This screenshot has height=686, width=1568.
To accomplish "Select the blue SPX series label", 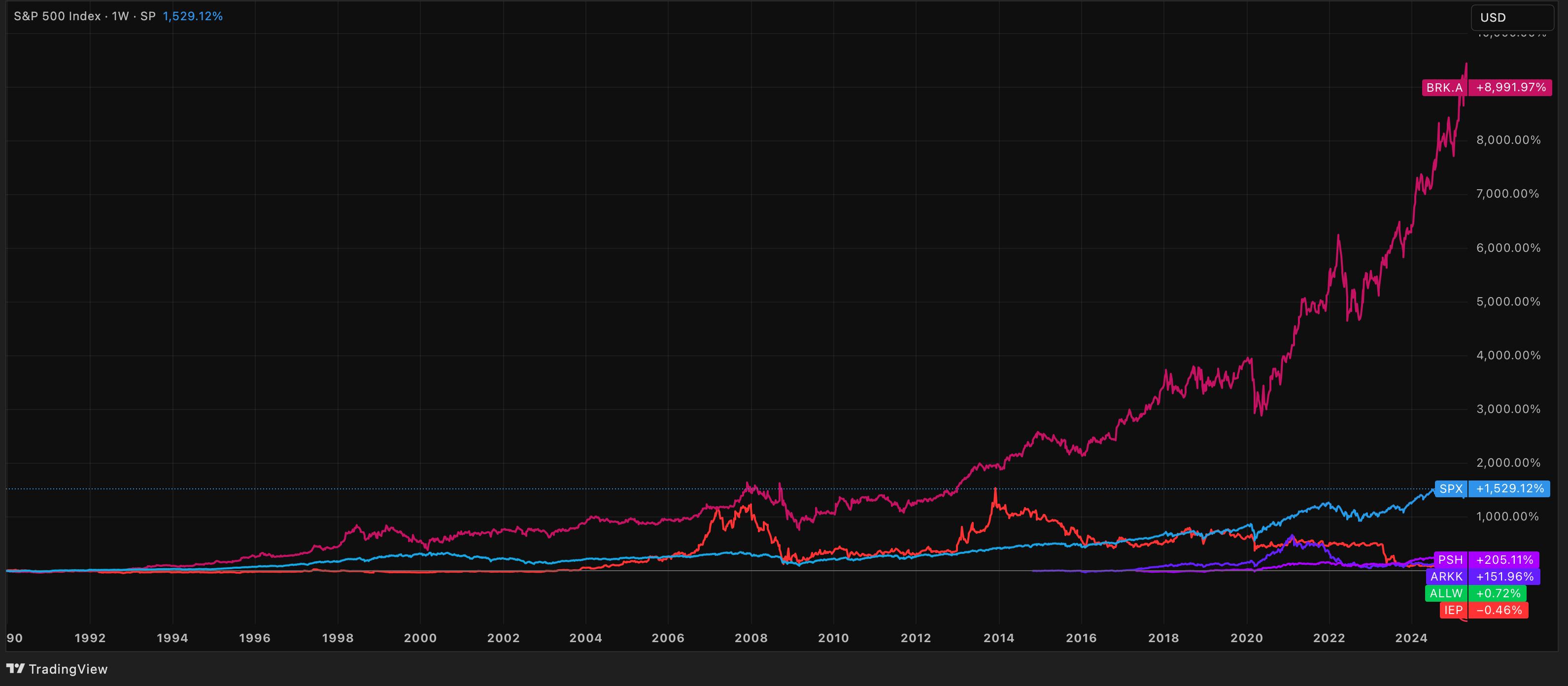I will pos(1451,489).
